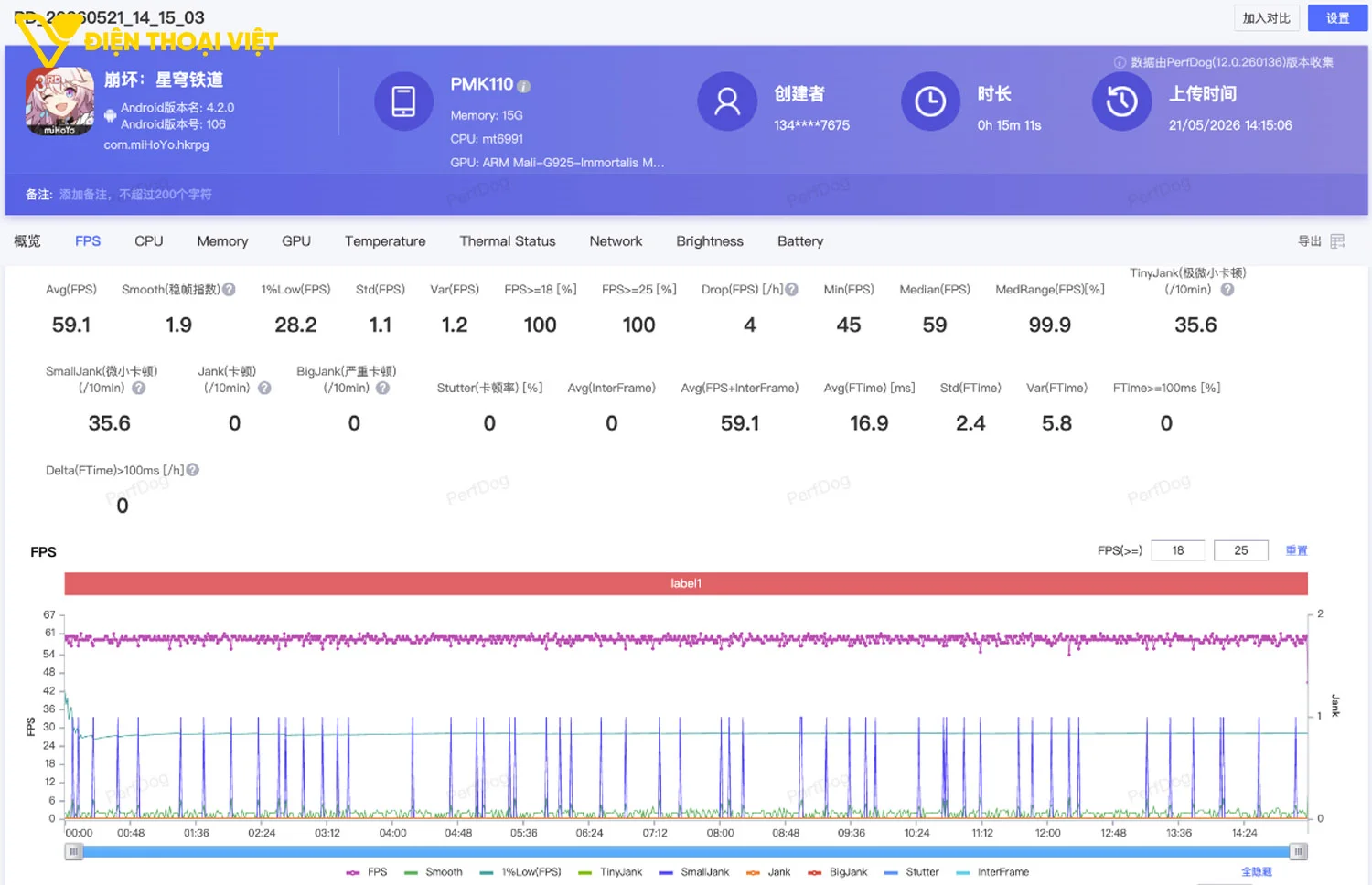Click the FPS threshold field showing 25
The height and width of the screenshot is (885, 1372).
pyautogui.click(x=1241, y=550)
